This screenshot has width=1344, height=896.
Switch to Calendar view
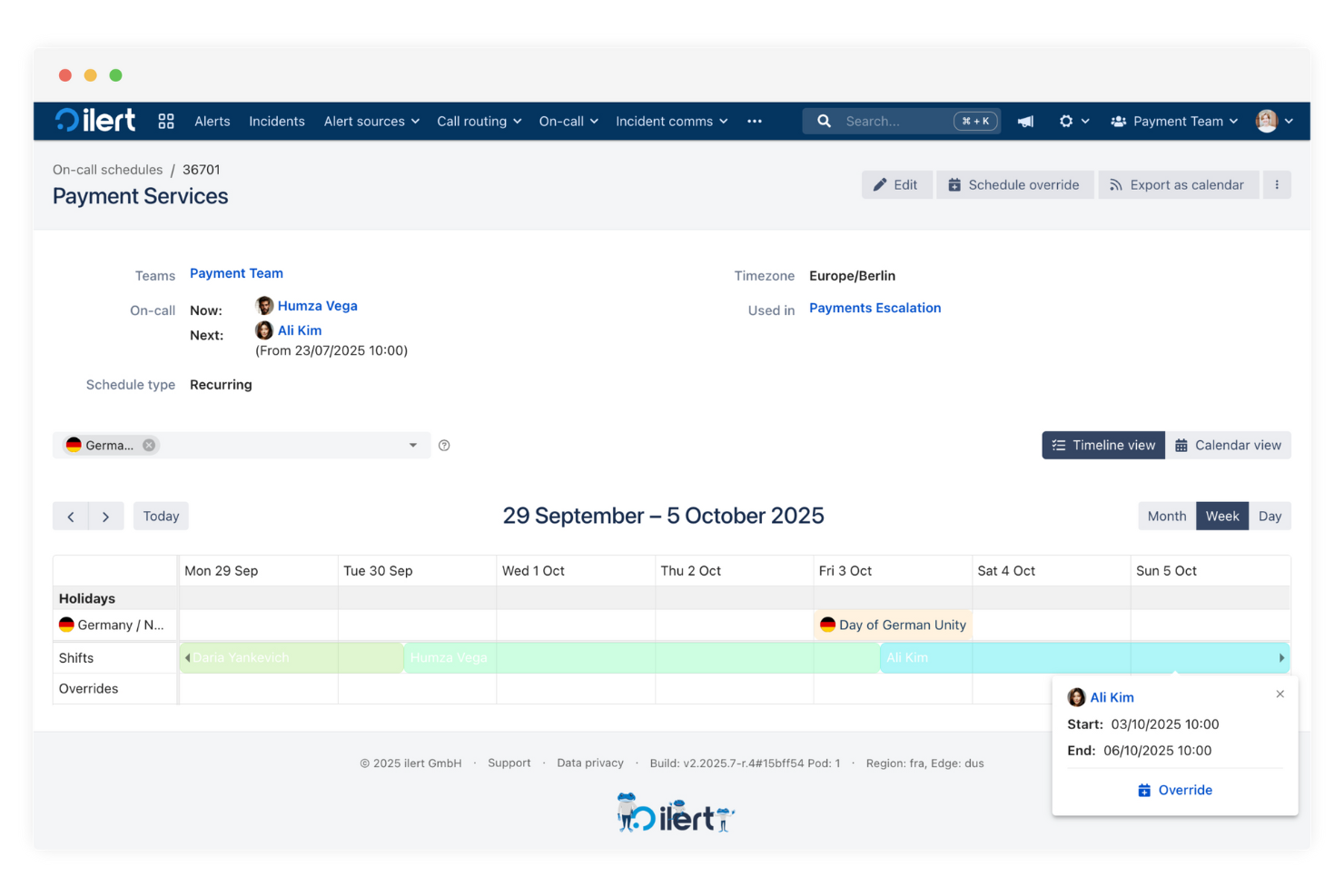[x=1229, y=445]
